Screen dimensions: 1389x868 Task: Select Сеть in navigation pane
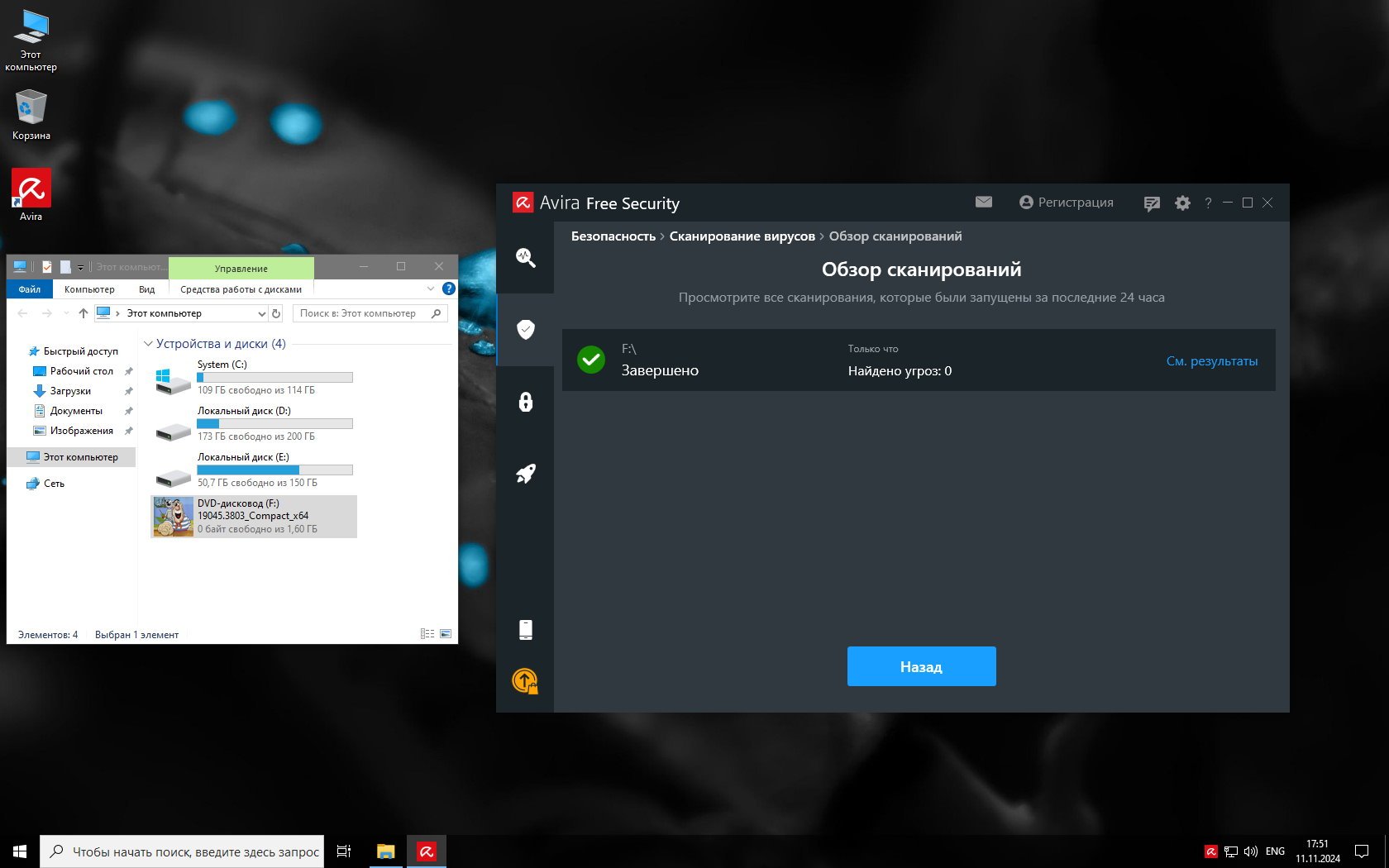pyautogui.click(x=45, y=484)
